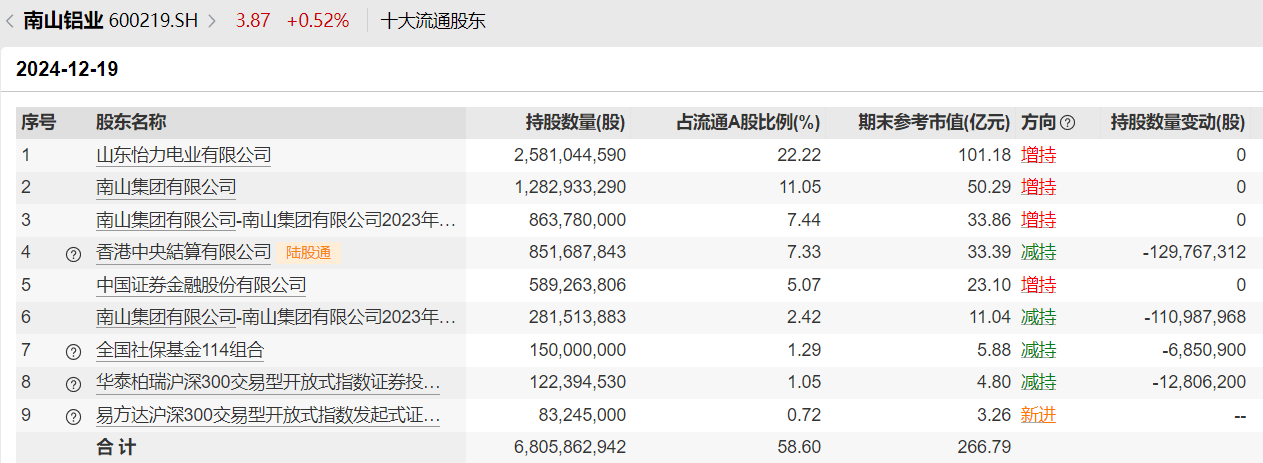Click holding amount 2,581,044,590
Viewport: 1263px width, 463px height.
[x=570, y=155]
